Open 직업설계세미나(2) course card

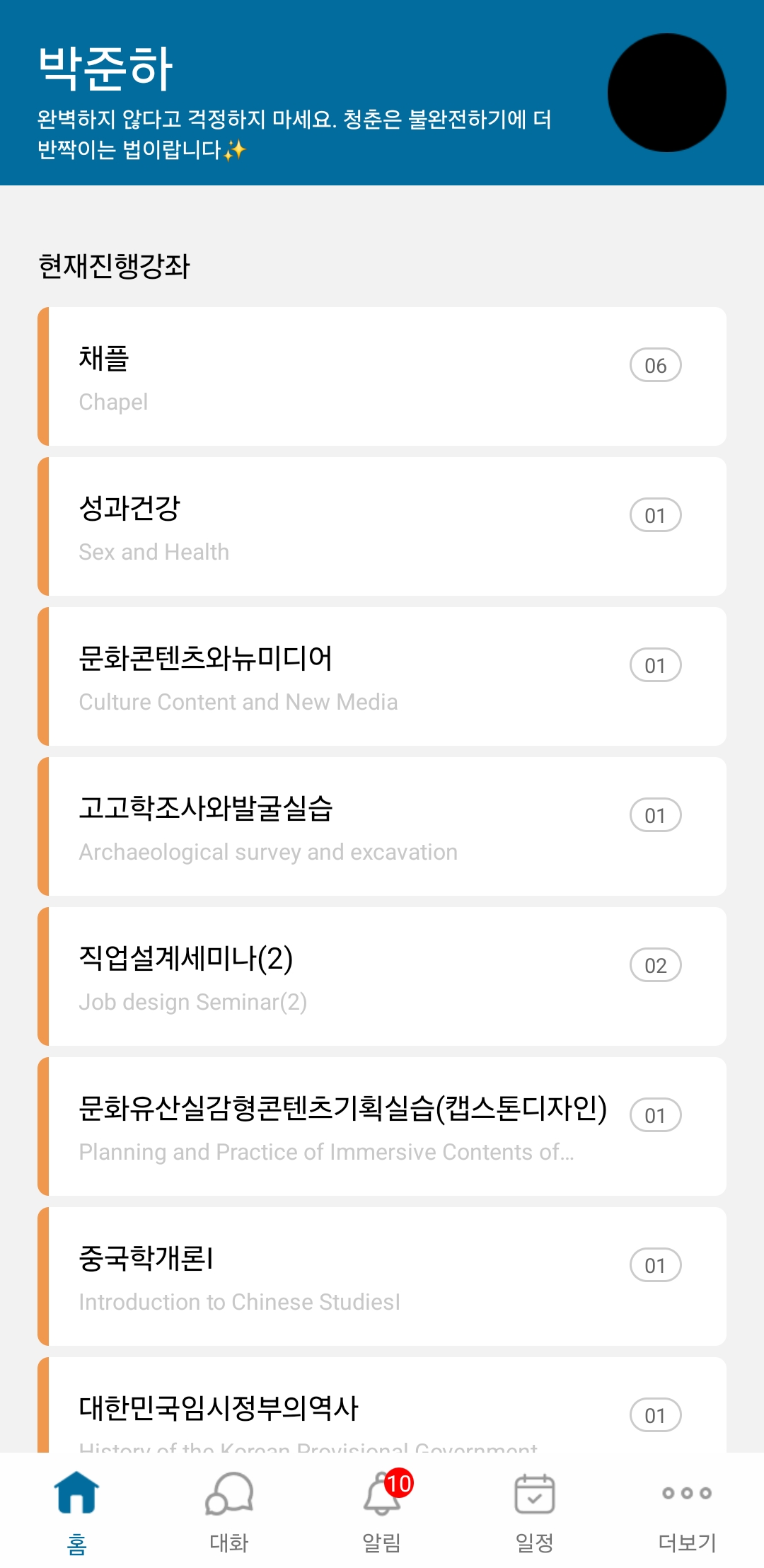382,976
